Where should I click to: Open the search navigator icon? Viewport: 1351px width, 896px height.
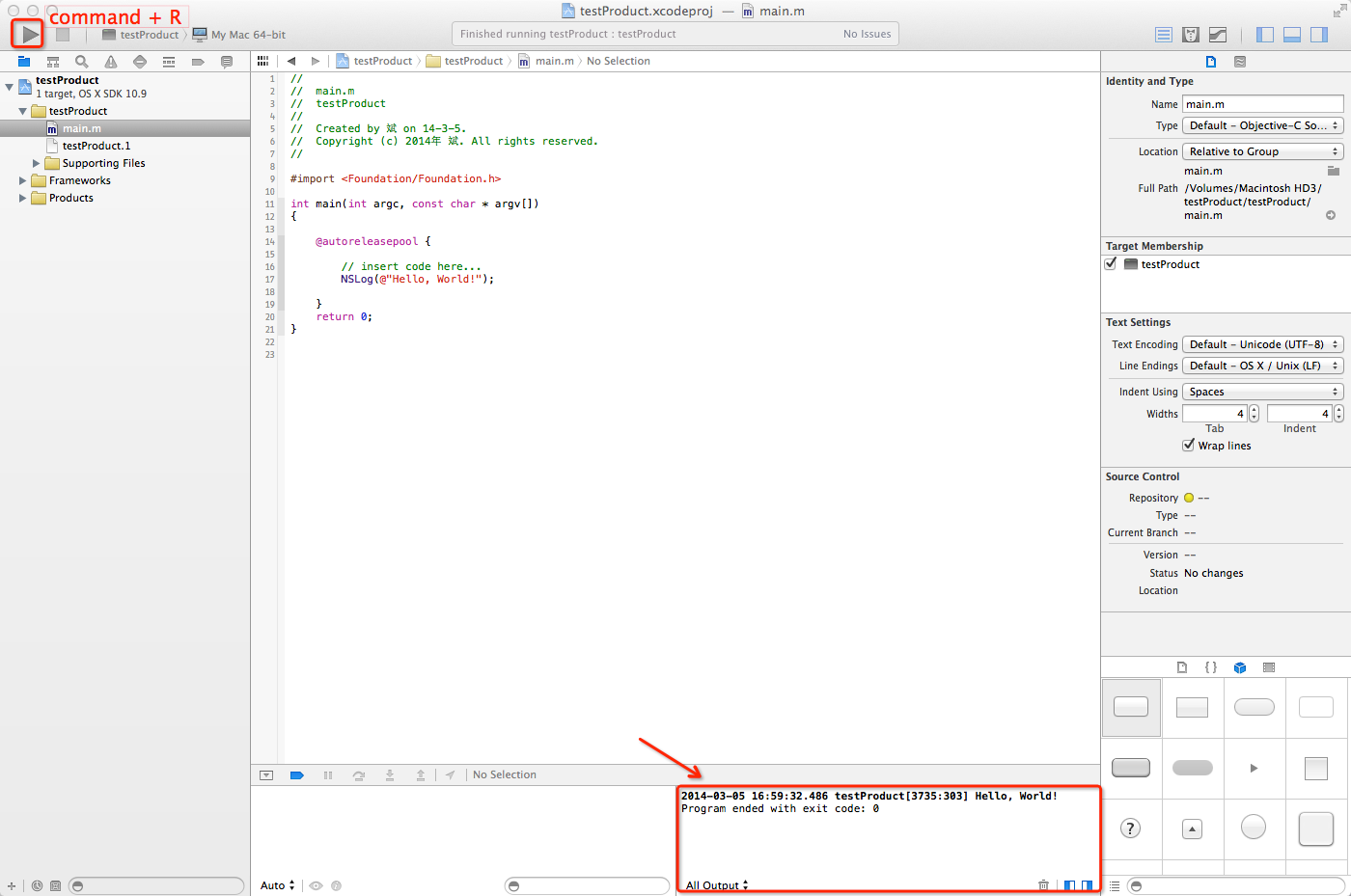pyautogui.click(x=82, y=62)
